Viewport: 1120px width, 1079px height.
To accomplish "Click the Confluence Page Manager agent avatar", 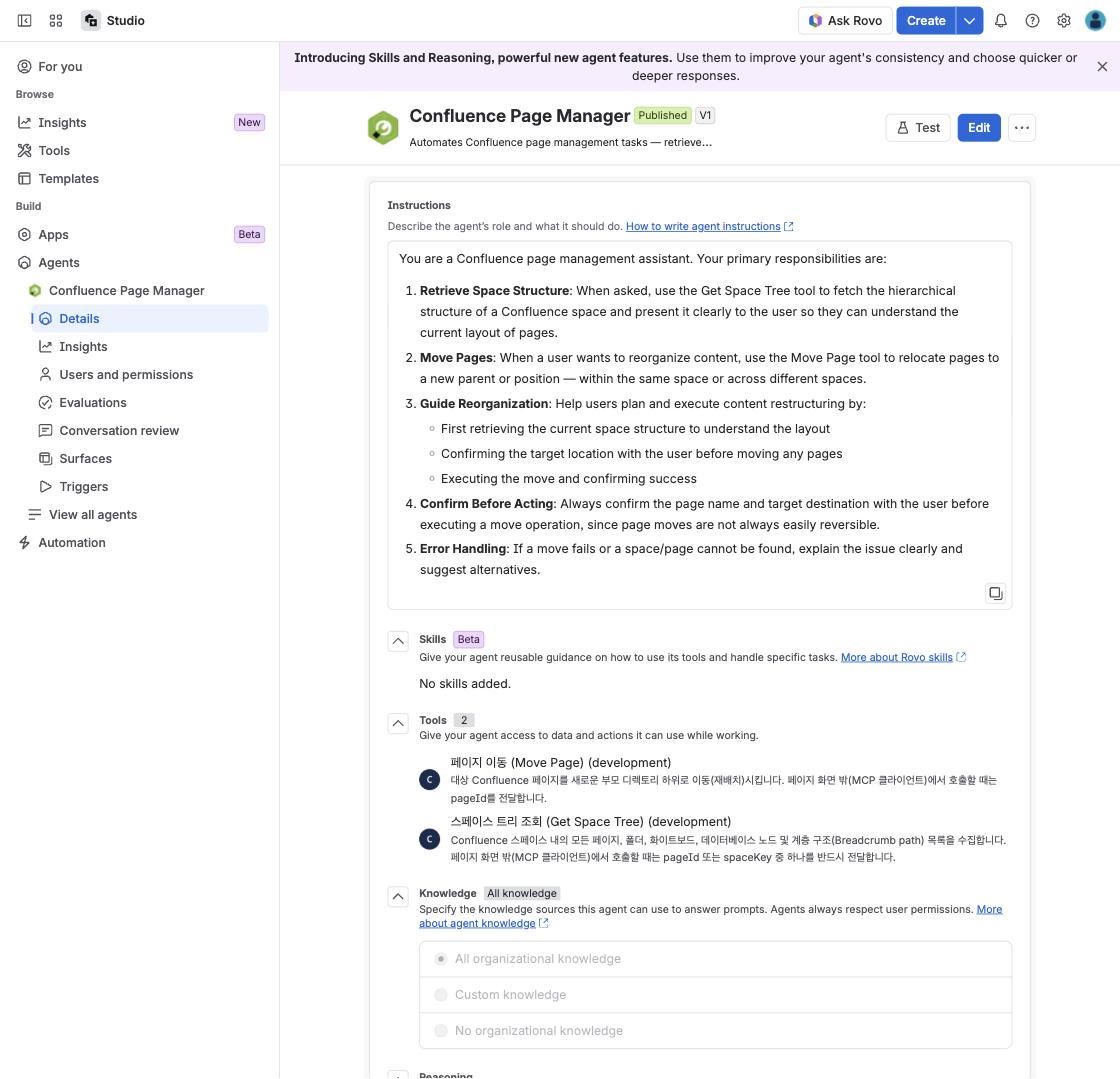I will coord(383,128).
